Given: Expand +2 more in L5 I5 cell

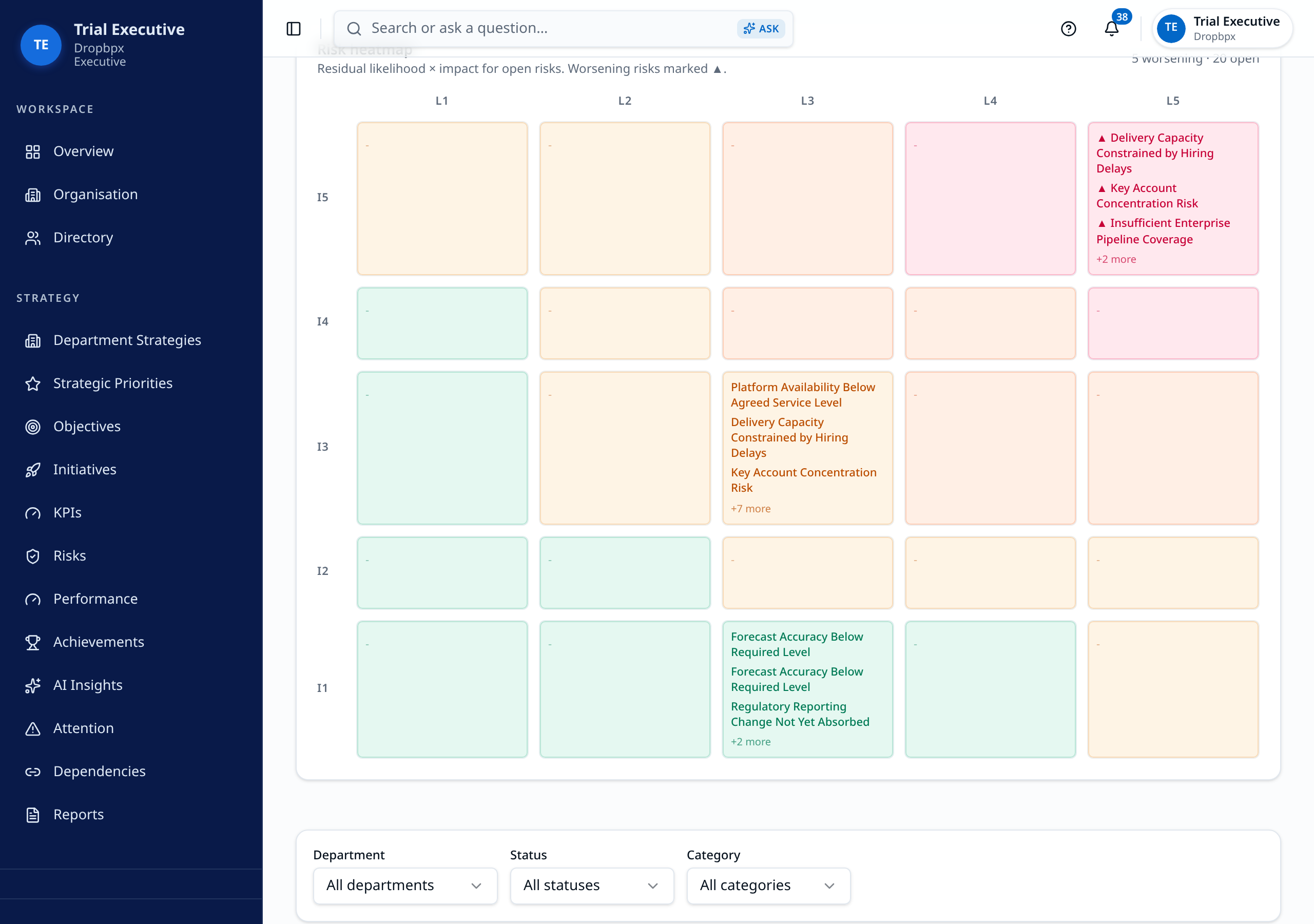Looking at the screenshot, I should tap(1116, 259).
